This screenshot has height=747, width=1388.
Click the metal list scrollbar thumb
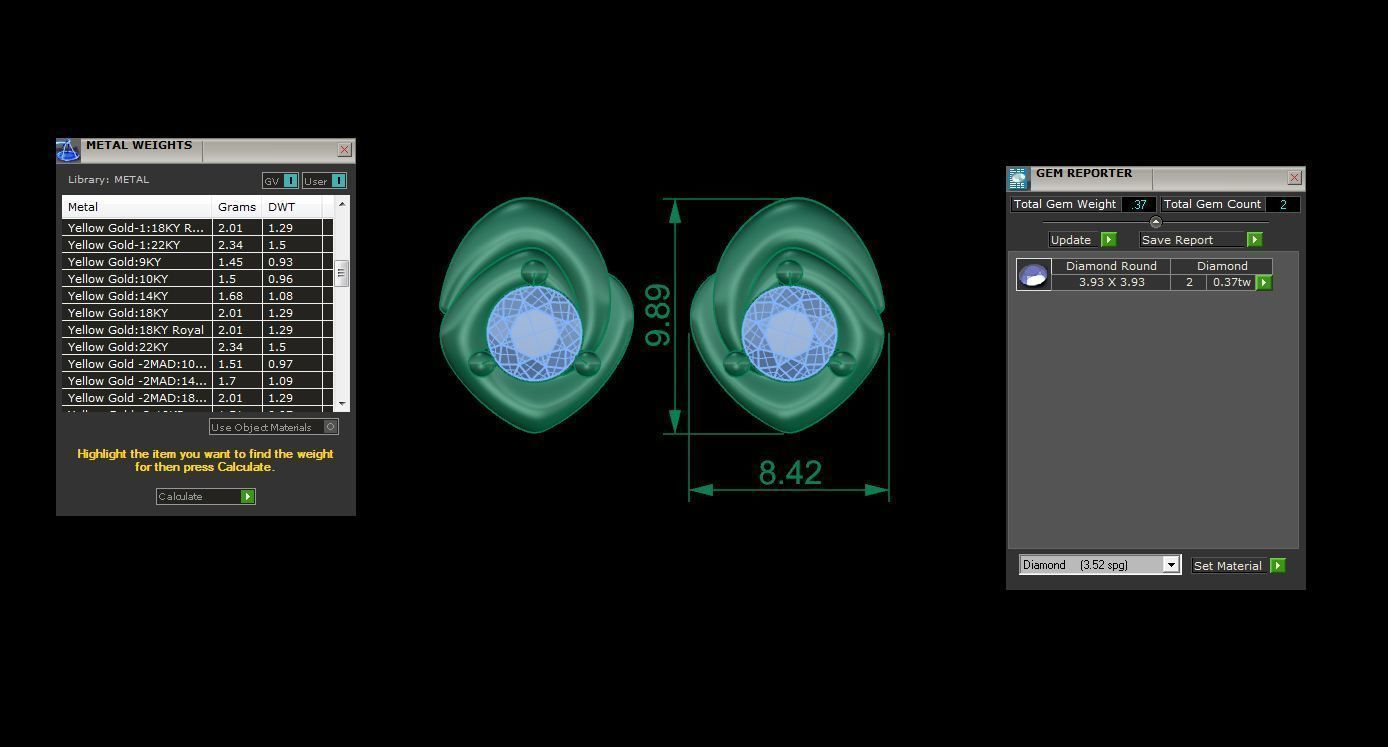coord(342,274)
